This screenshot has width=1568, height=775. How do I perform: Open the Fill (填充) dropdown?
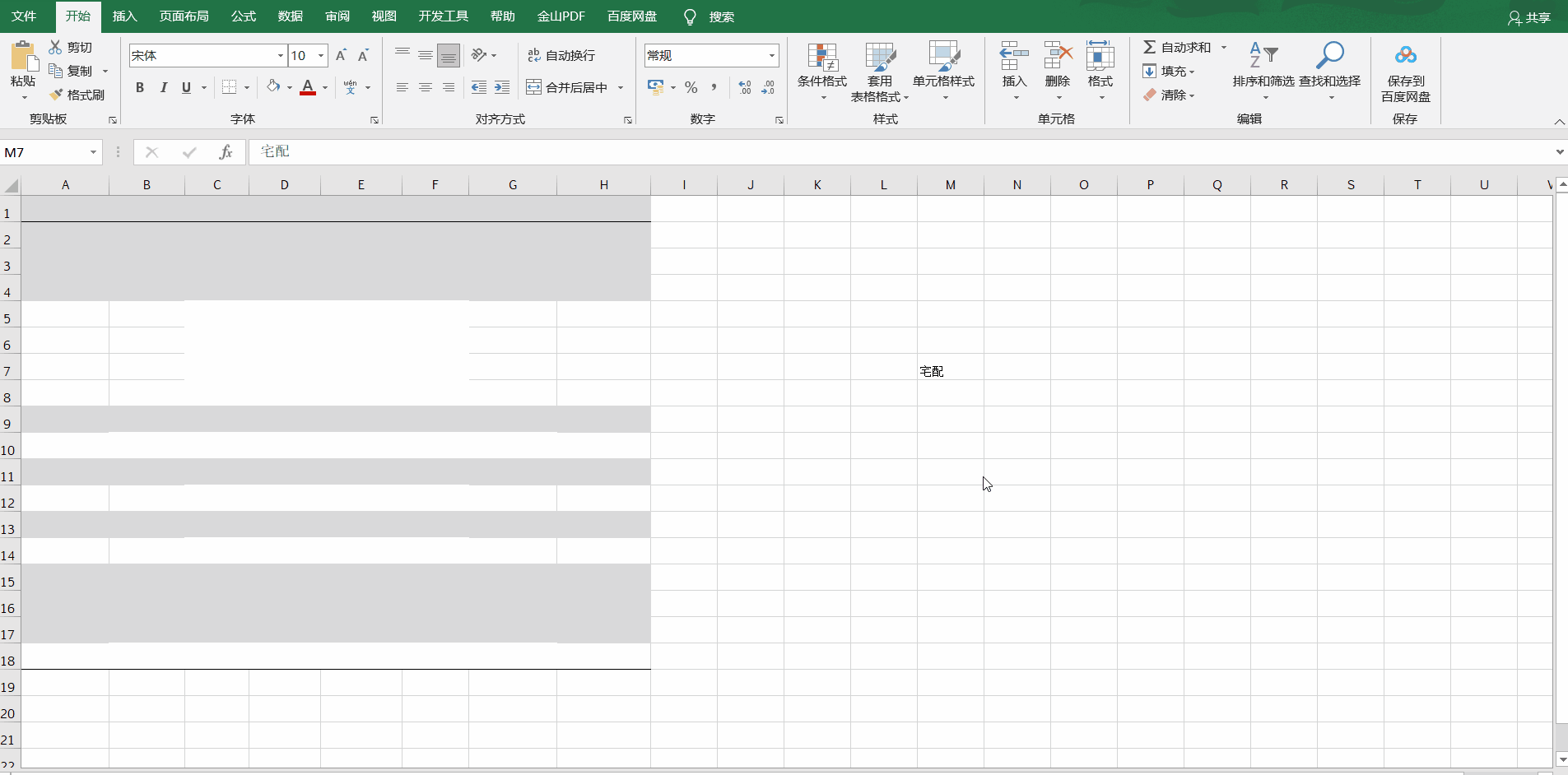click(1169, 72)
